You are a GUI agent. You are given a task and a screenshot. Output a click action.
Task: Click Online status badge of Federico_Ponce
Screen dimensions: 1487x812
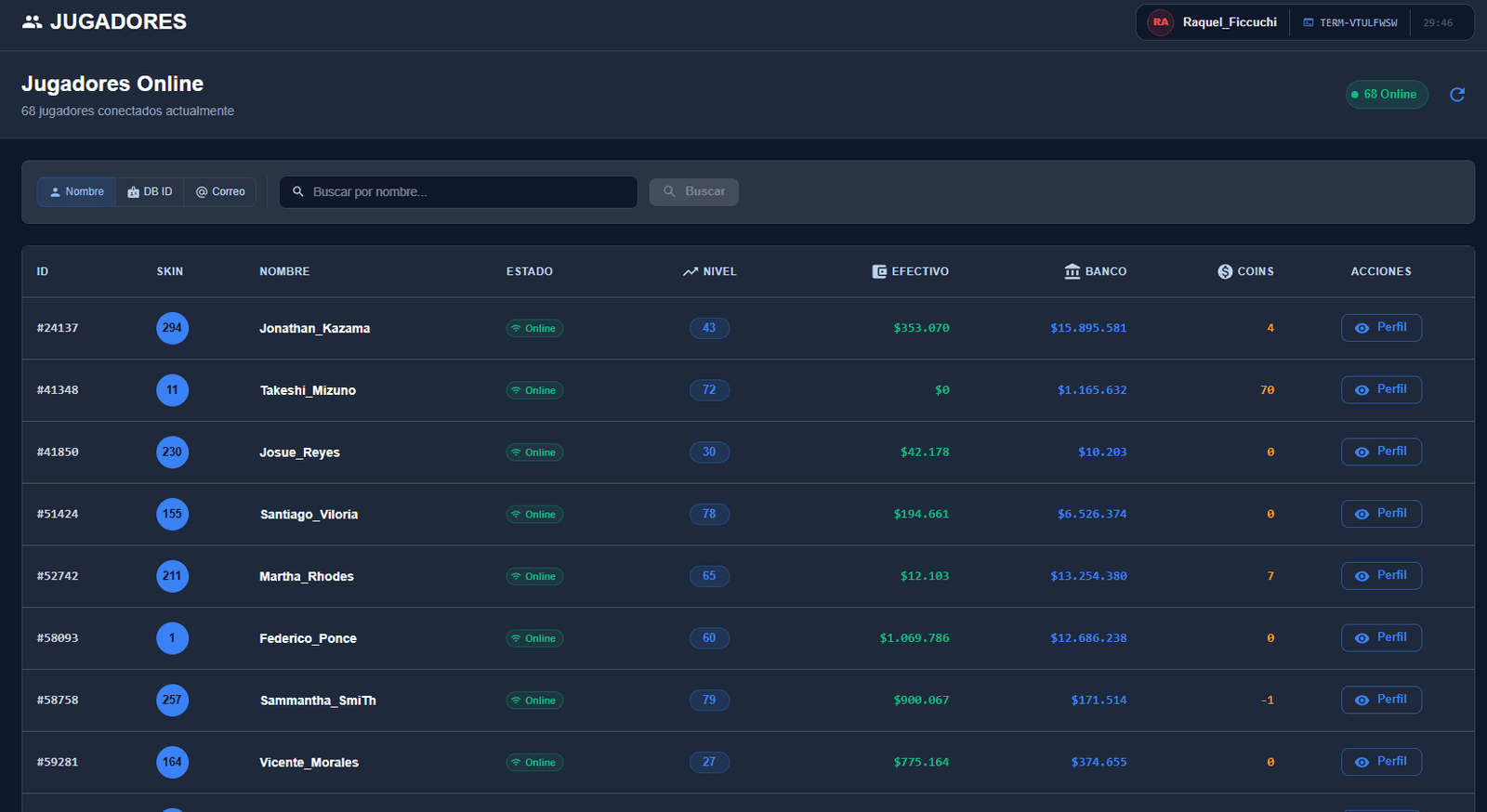[x=534, y=638]
